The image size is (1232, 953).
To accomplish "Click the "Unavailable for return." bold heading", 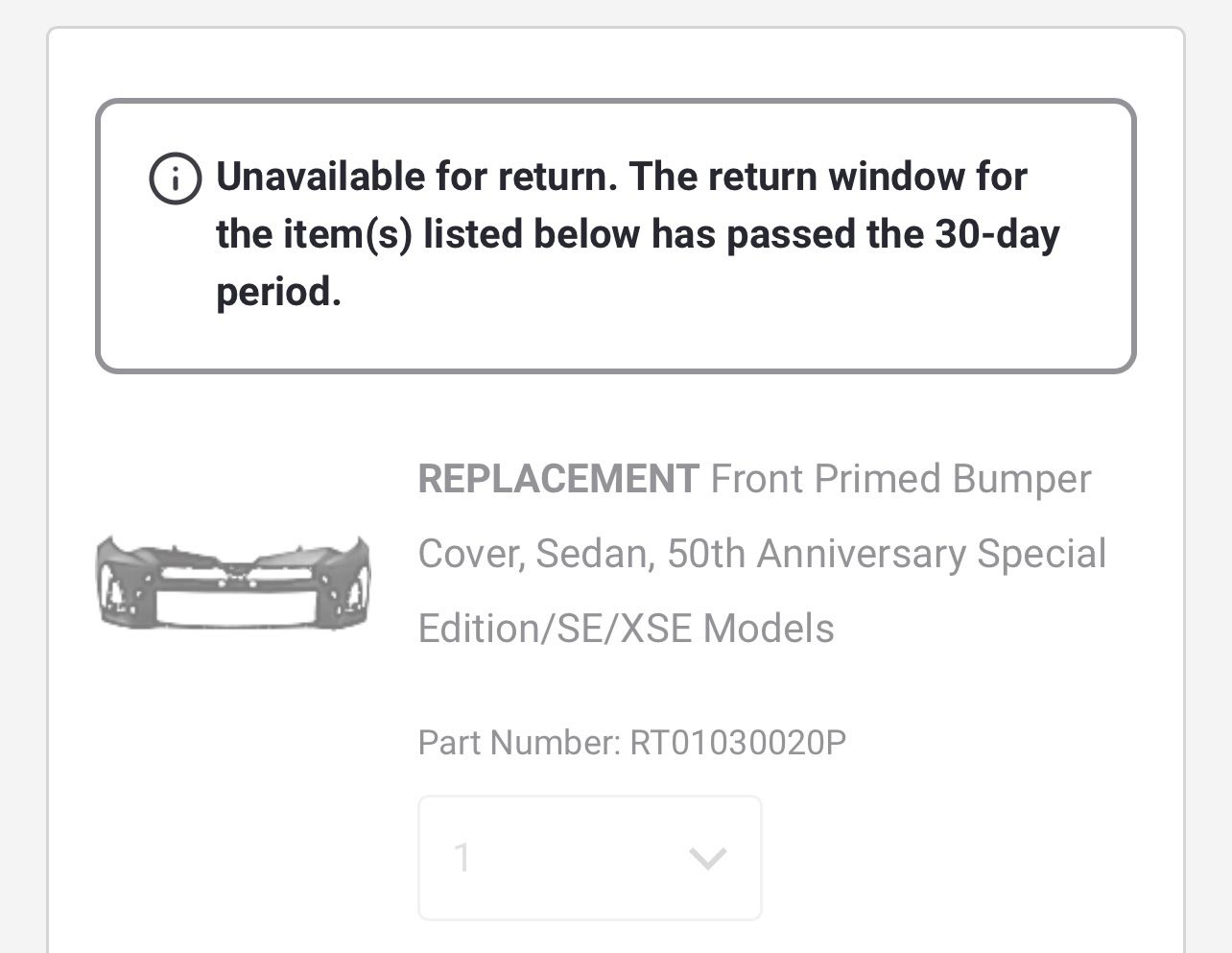I will point(416,177).
